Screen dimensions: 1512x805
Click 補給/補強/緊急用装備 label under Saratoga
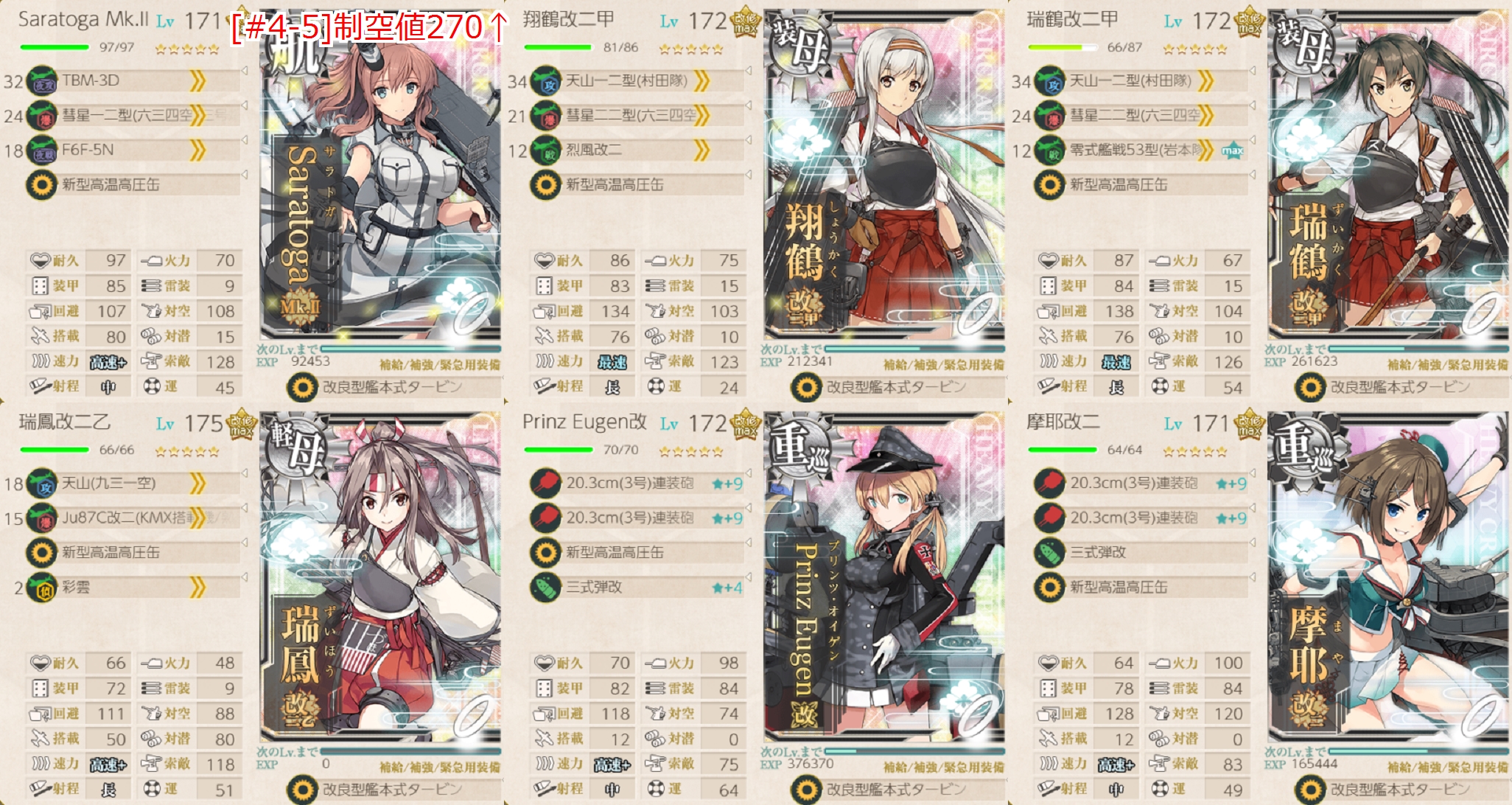point(440,365)
